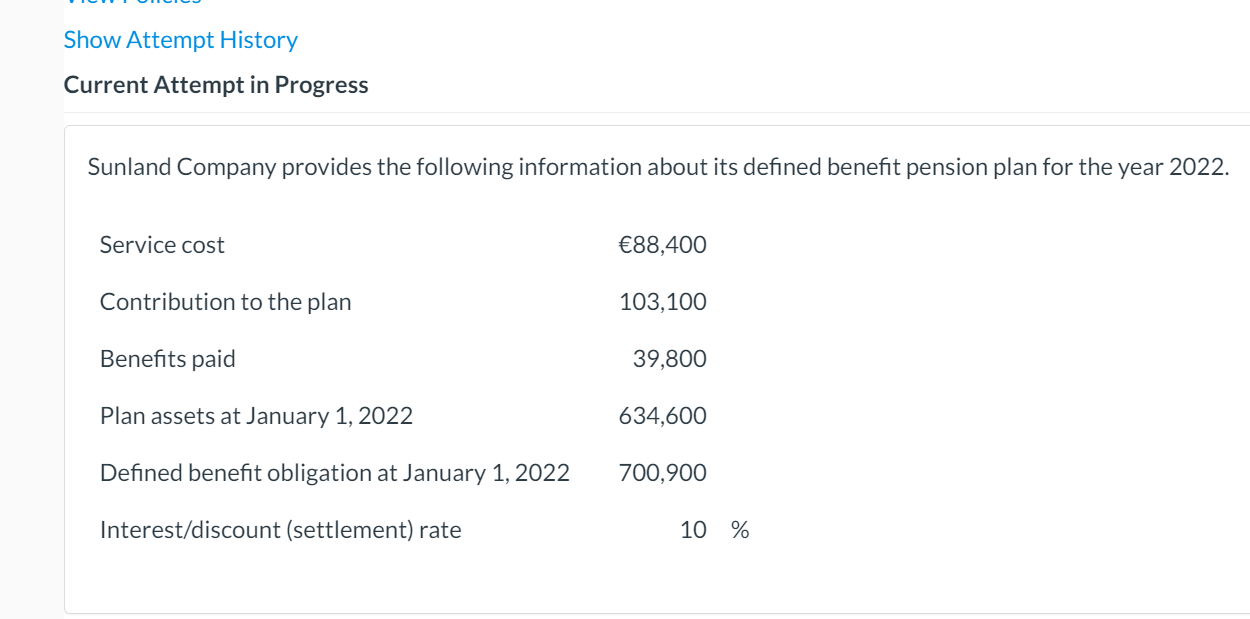Click the Sunland Company problem description text
Screen dimensions: 1250x619
pos(658,167)
